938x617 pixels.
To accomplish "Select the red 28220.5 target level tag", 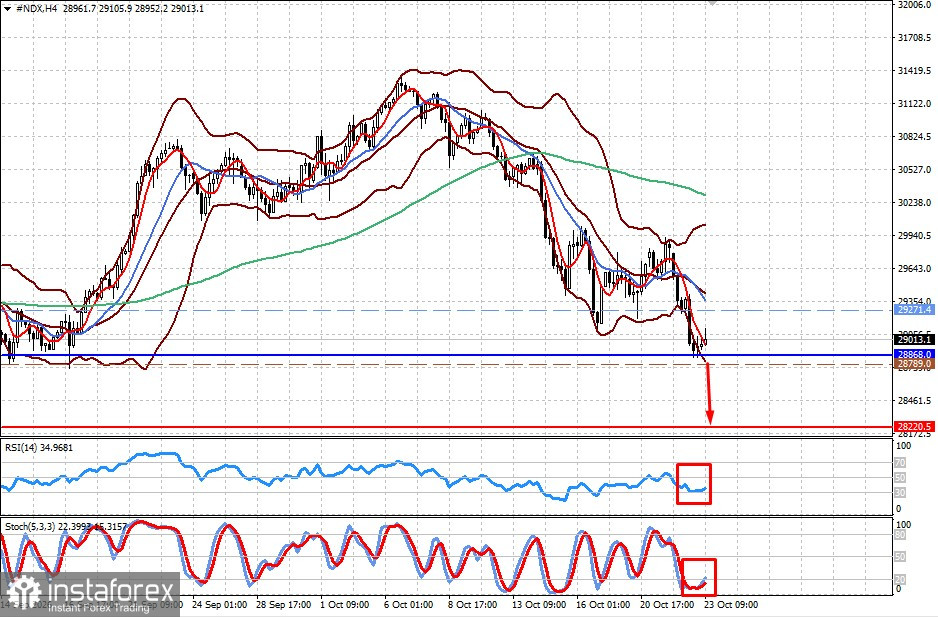I will coord(915,427).
